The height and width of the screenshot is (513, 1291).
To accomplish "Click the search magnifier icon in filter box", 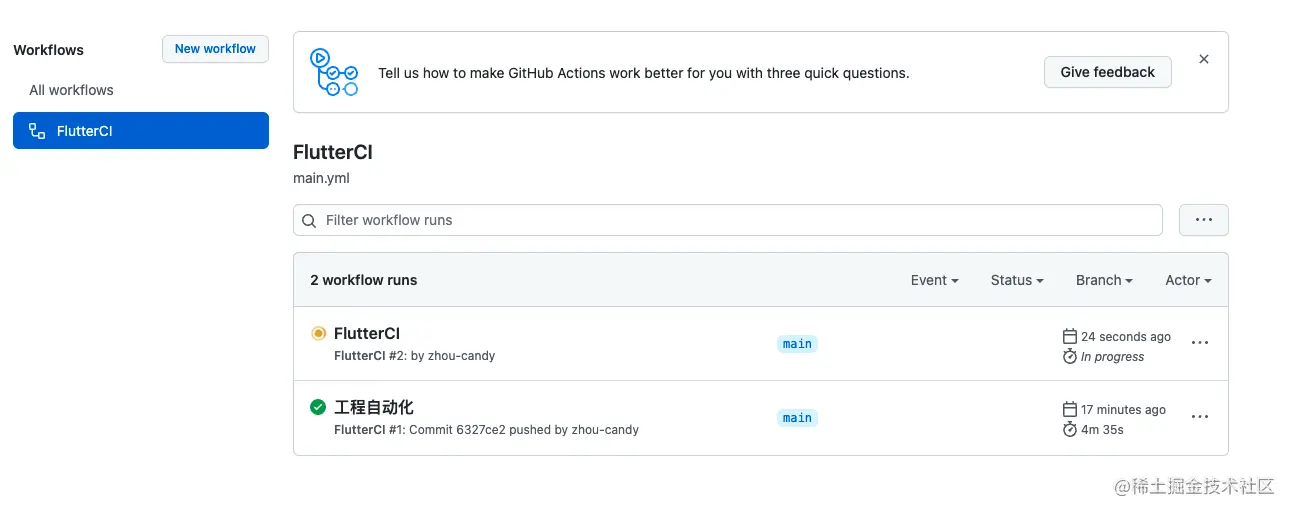I will pos(309,220).
